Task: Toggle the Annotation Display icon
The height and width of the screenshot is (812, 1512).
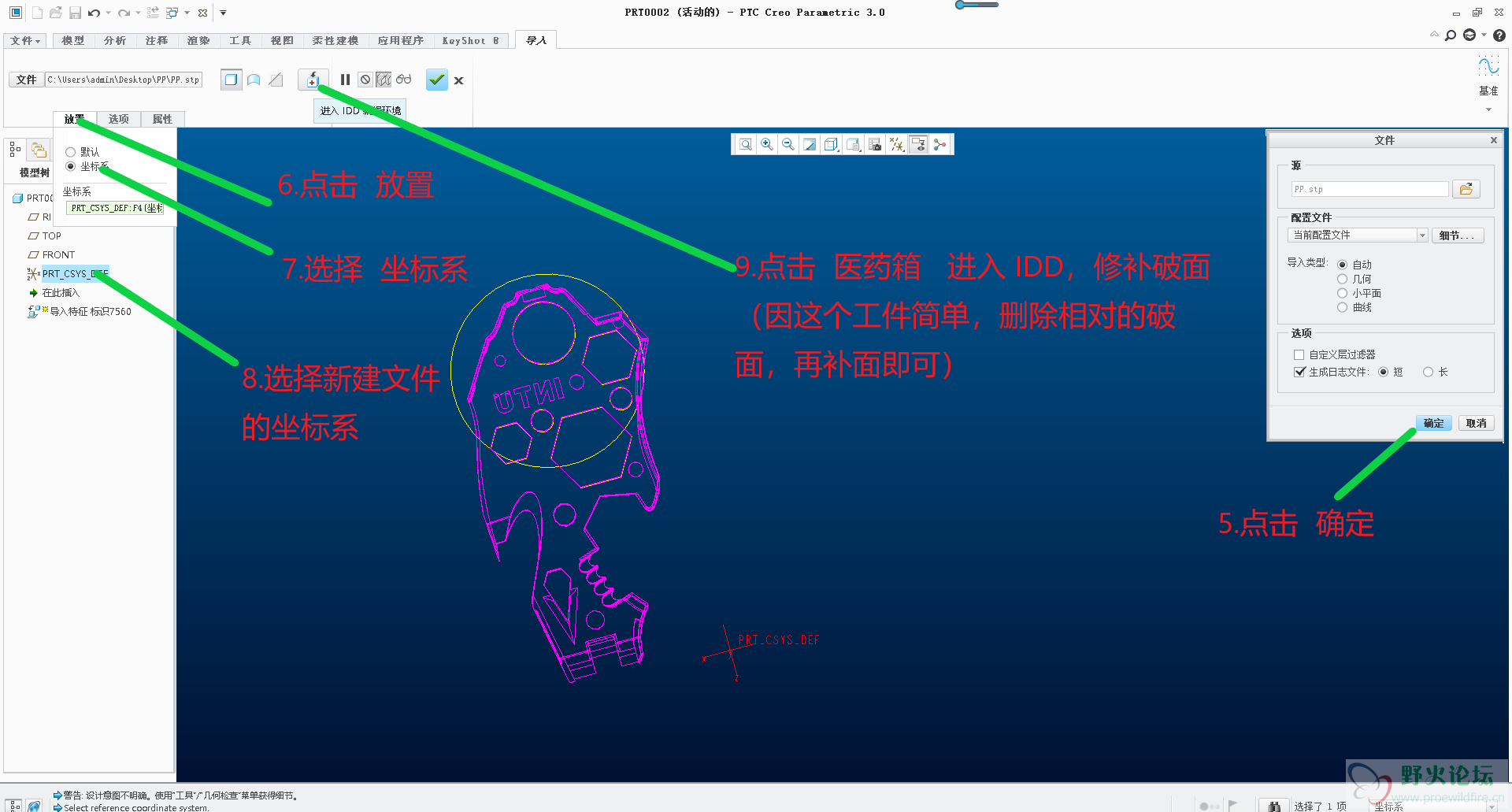Action: pyautogui.click(x=918, y=144)
